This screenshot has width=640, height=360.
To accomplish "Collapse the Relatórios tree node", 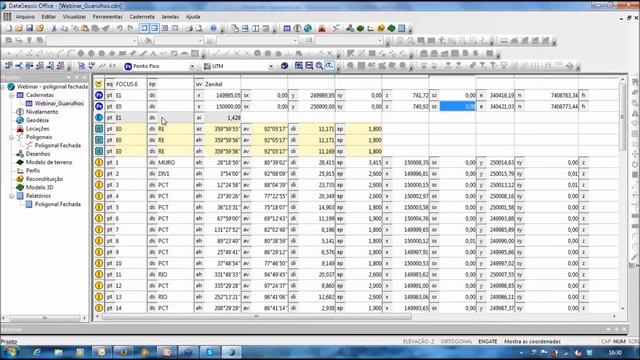I will (12, 196).
